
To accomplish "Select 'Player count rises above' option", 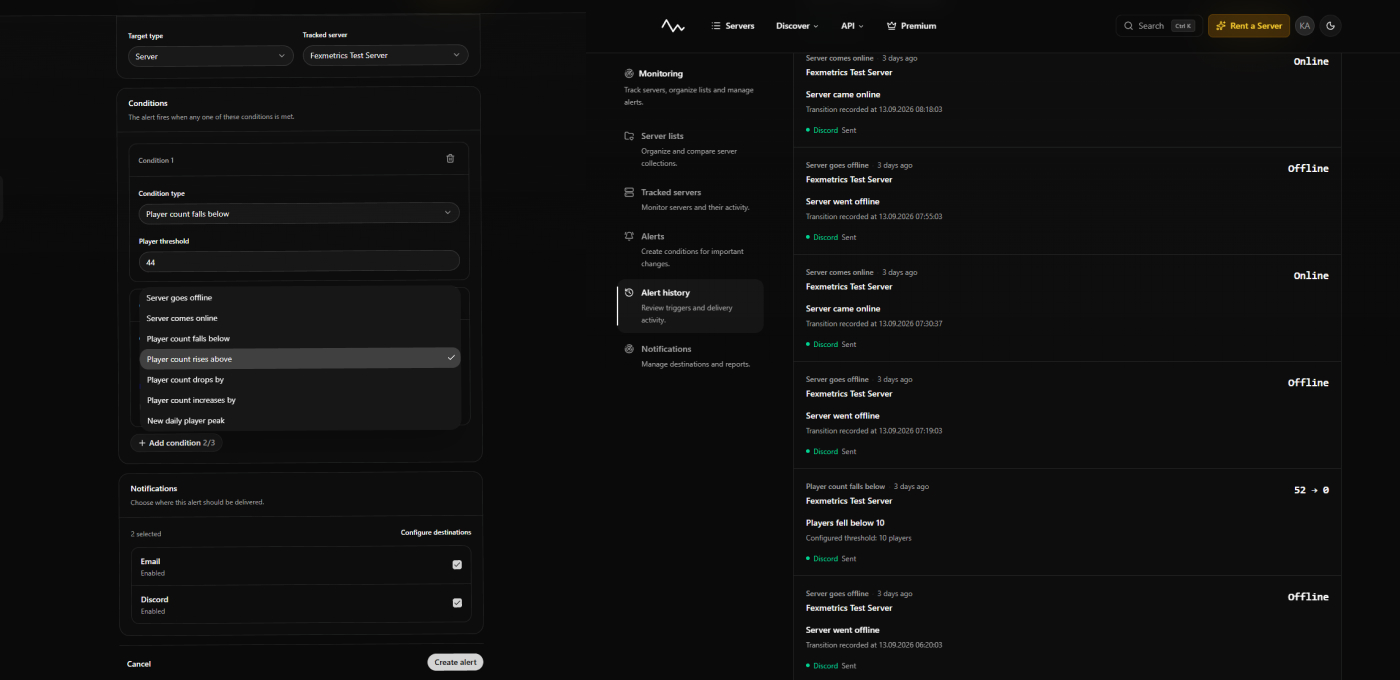I will coord(300,359).
